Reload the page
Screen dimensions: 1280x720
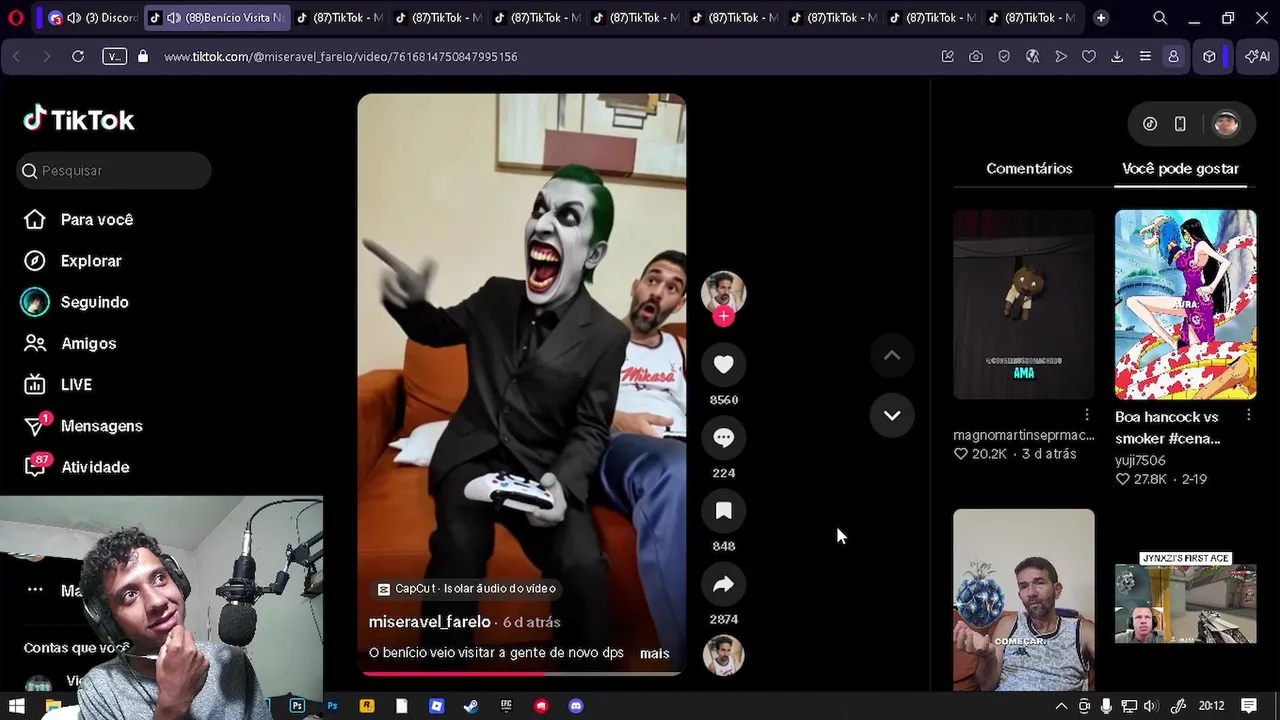pos(78,57)
